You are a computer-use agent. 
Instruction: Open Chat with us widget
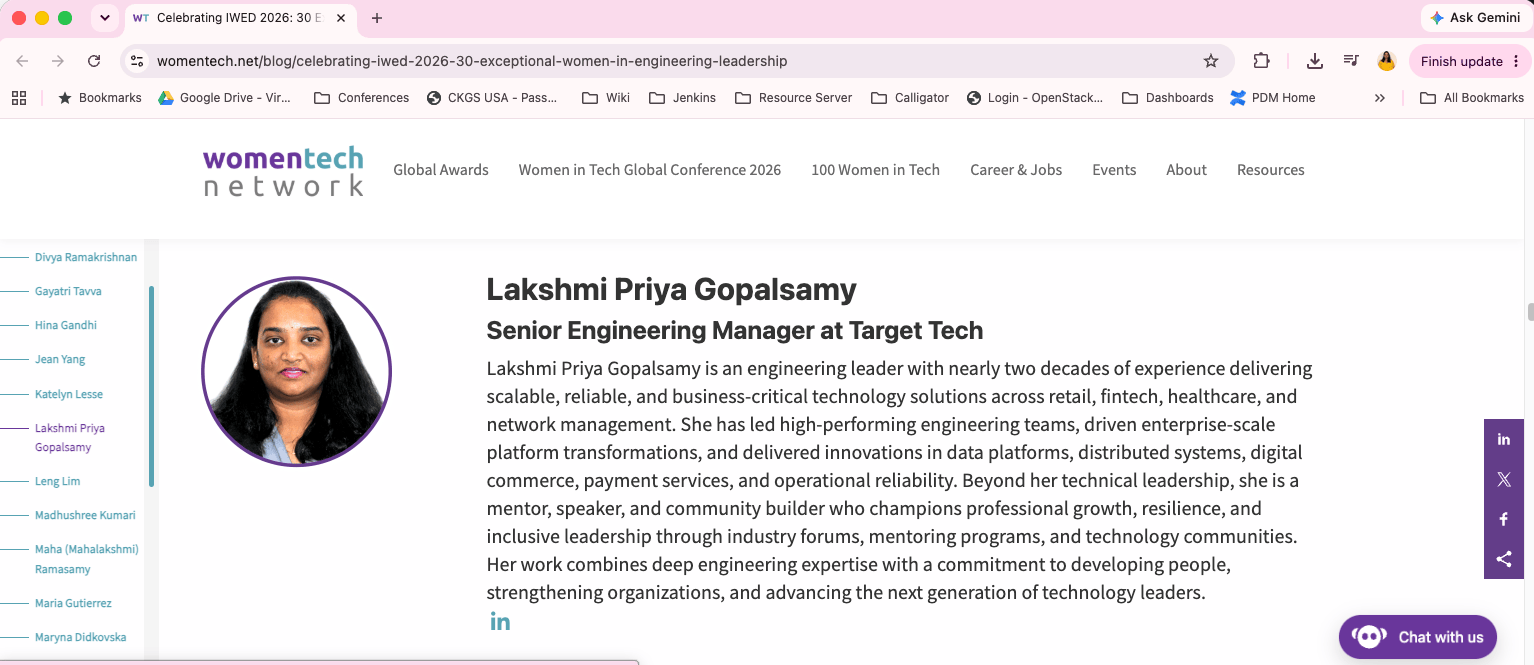[1418, 637]
